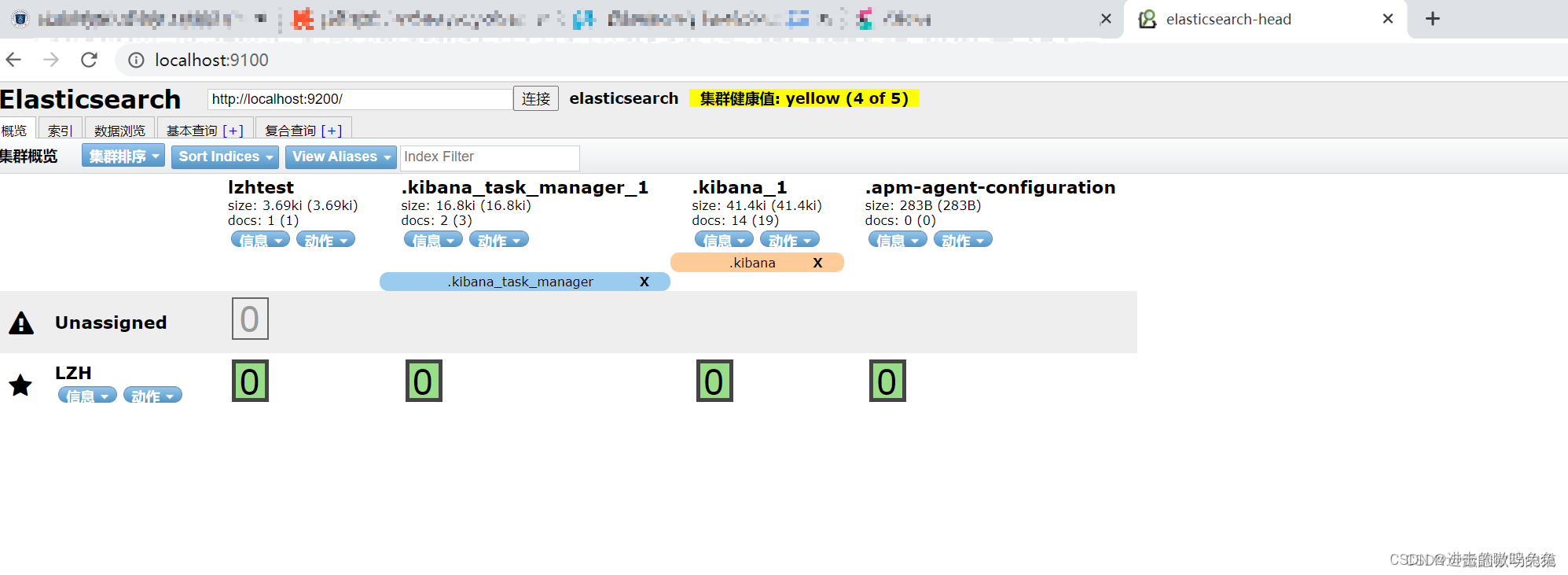This screenshot has width=1568, height=575.
Task: Click the Unassigned warning triangle icon
Action: (x=21, y=323)
